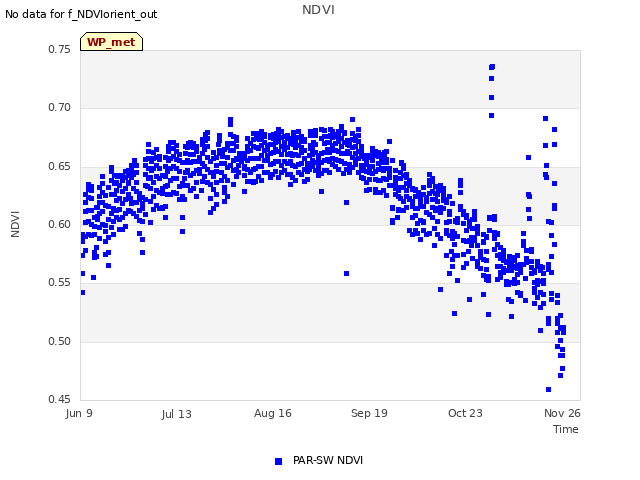Click the NDVI chart title
640x480 pixels.
point(318,9)
